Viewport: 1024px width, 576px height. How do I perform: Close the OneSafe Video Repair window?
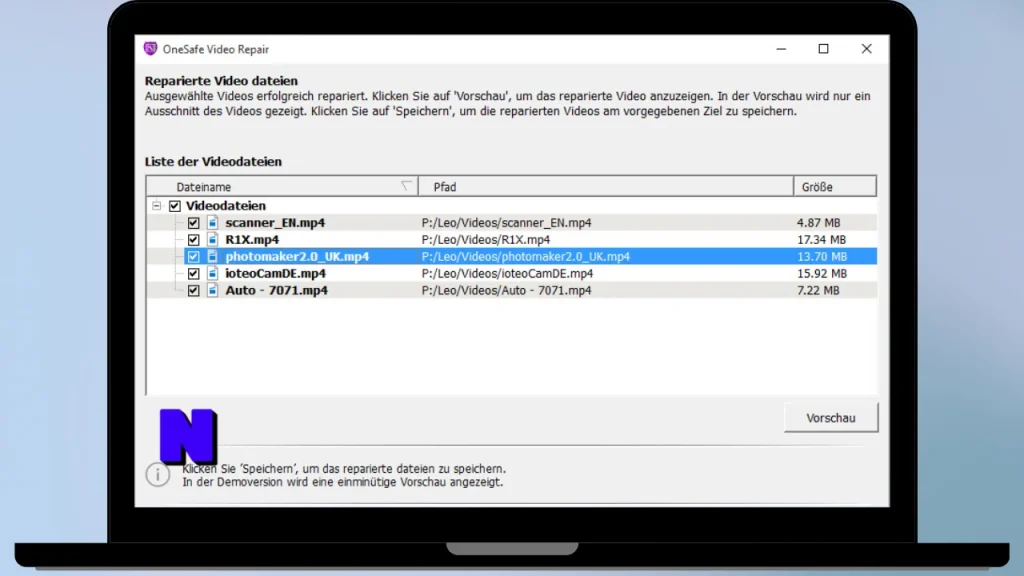coord(867,49)
